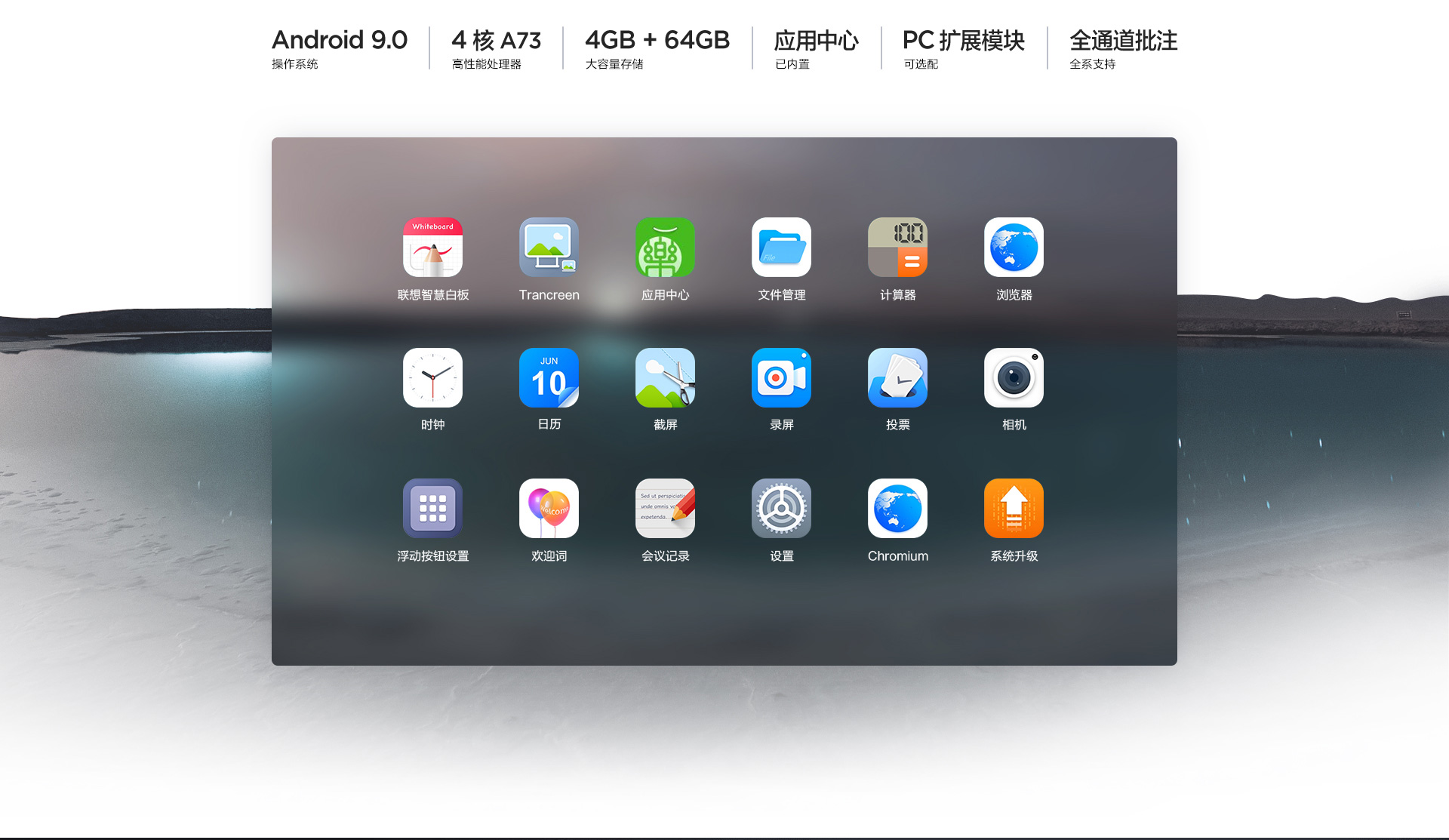Launch the Trancreen app icon
This screenshot has width=1449, height=840.
pyautogui.click(x=549, y=247)
